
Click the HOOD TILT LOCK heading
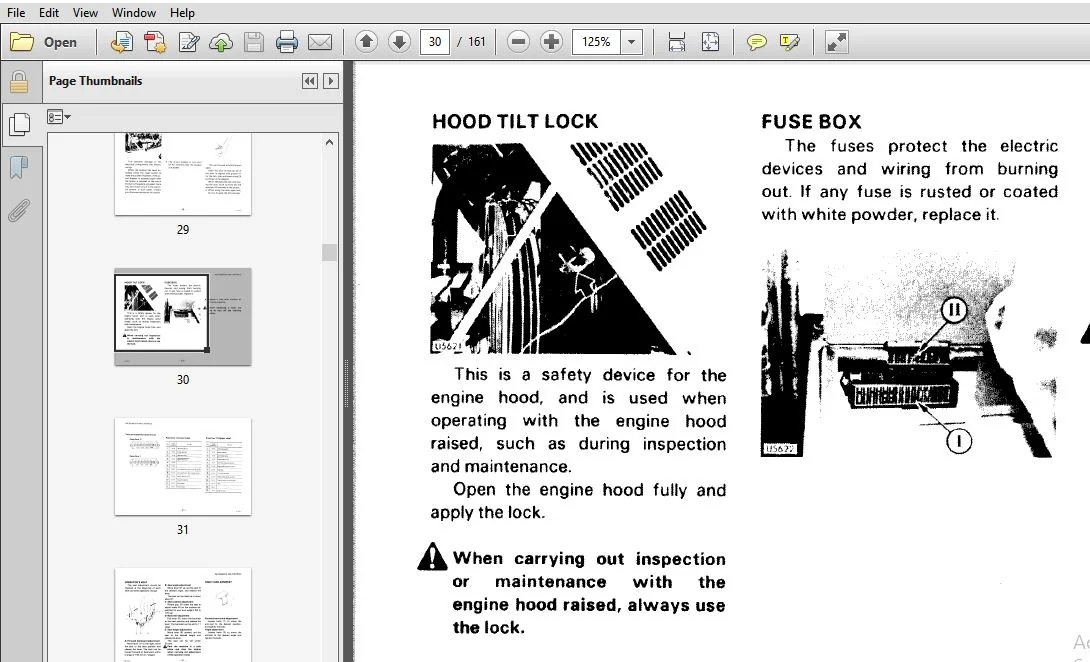[x=515, y=122]
